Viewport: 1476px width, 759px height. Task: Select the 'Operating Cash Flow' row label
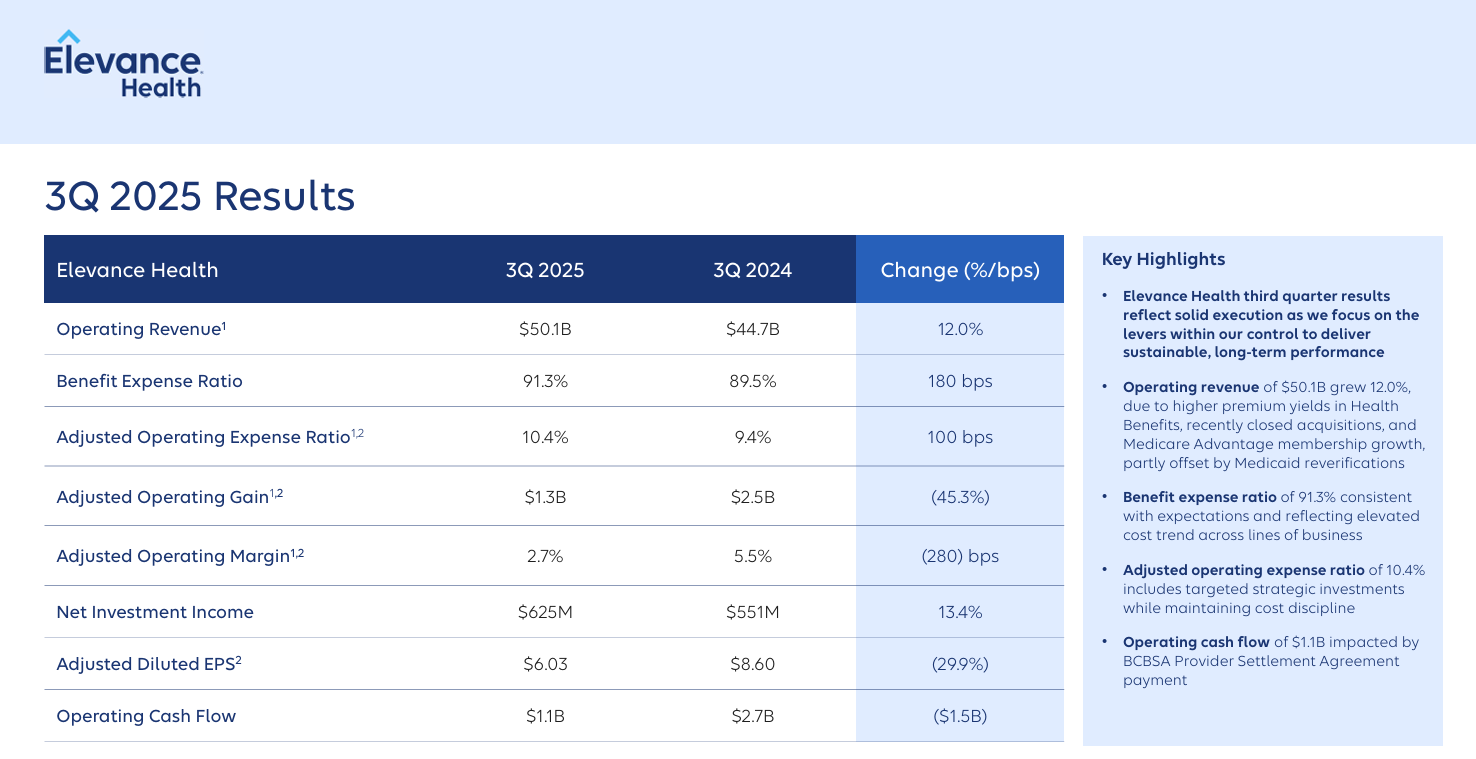pos(146,716)
